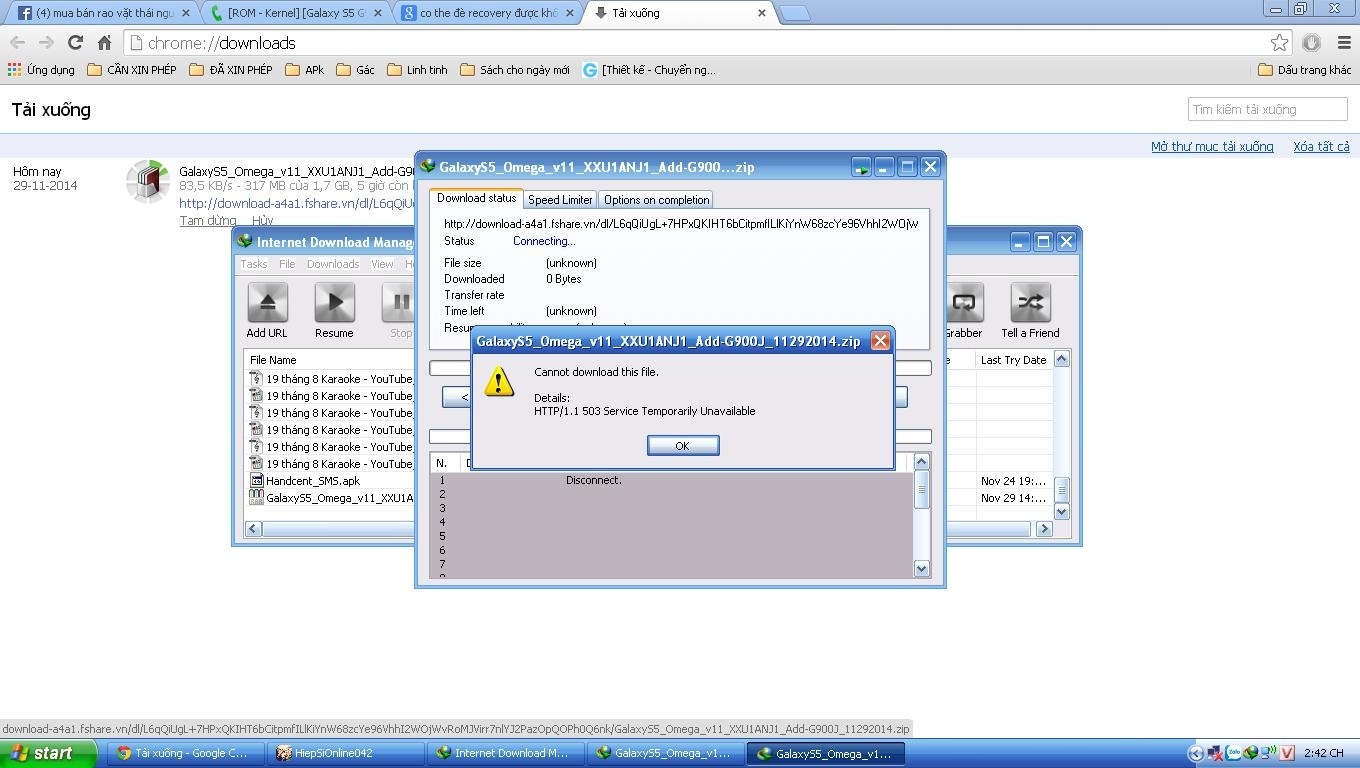Click the IDM list horizontal scroll left arrow
The width and height of the screenshot is (1360, 768).
pyautogui.click(x=253, y=529)
